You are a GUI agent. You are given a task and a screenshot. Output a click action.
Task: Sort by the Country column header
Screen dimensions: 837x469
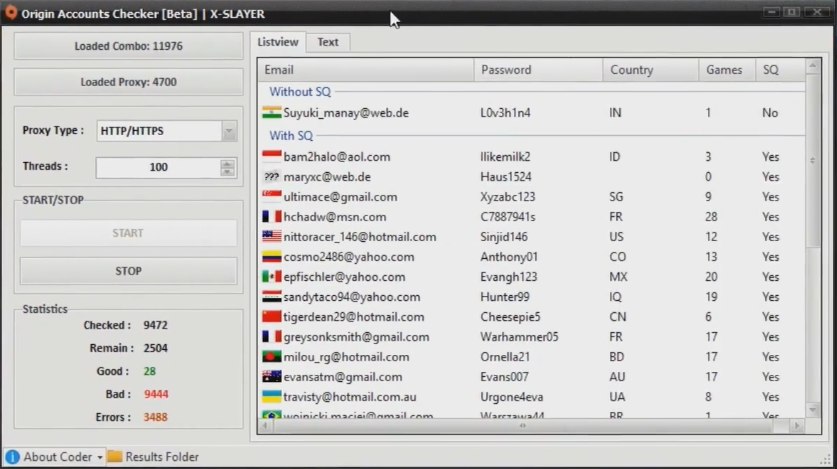tap(651, 70)
